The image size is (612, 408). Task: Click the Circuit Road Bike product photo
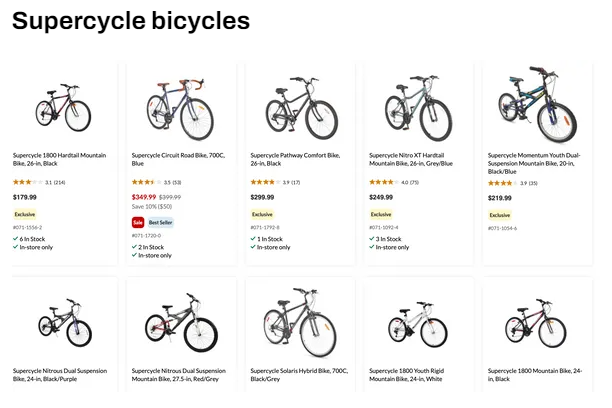coord(178,105)
